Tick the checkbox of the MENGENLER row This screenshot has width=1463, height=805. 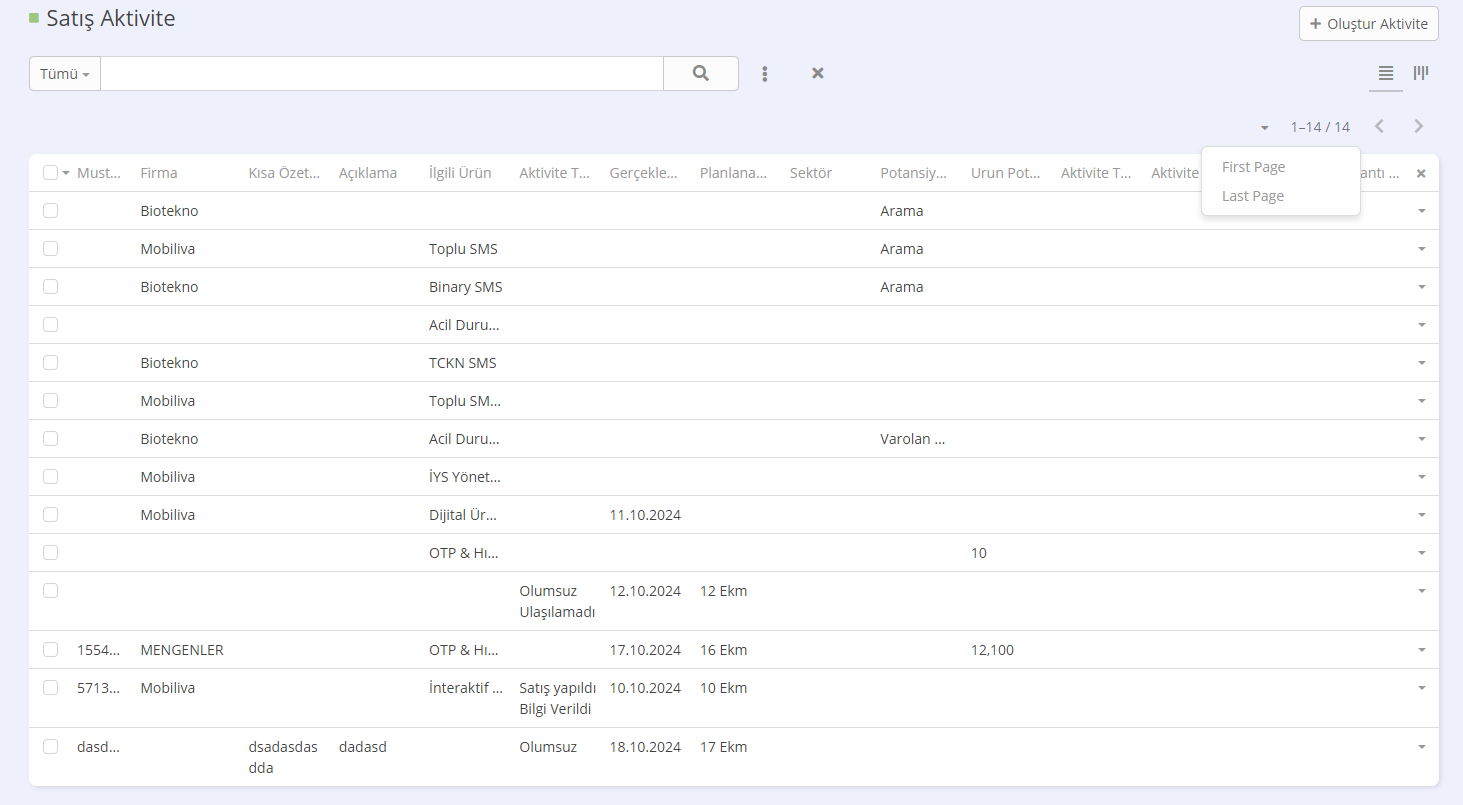(51, 649)
